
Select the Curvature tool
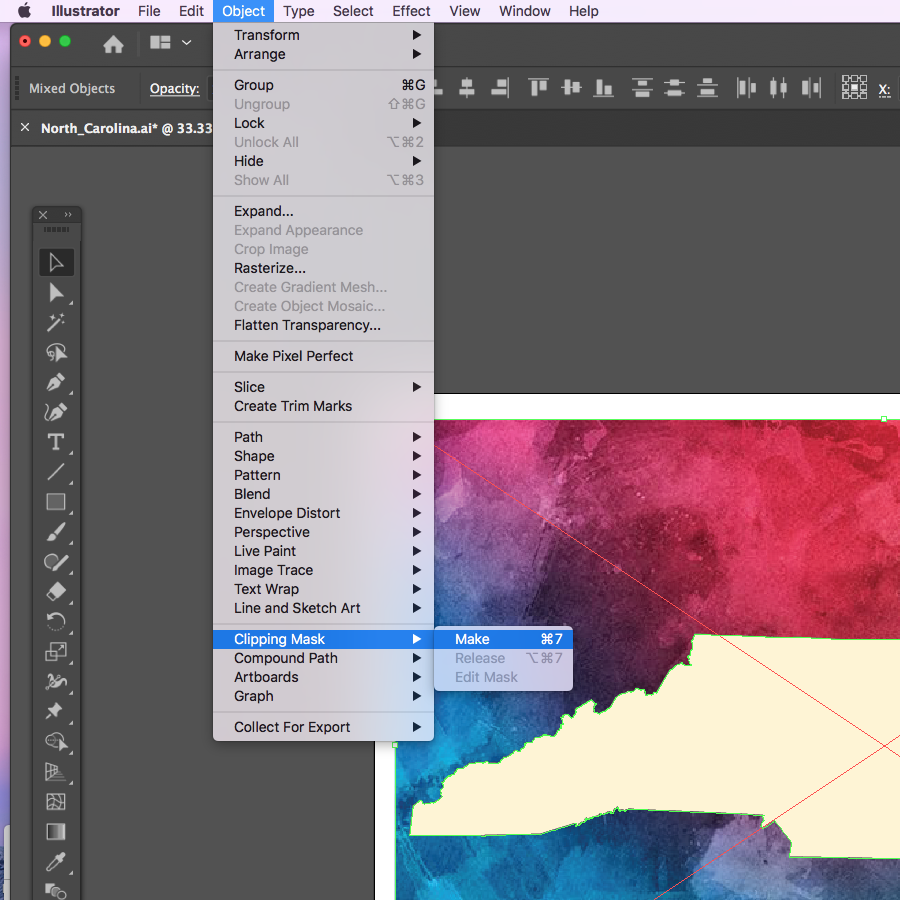pyautogui.click(x=56, y=412)
